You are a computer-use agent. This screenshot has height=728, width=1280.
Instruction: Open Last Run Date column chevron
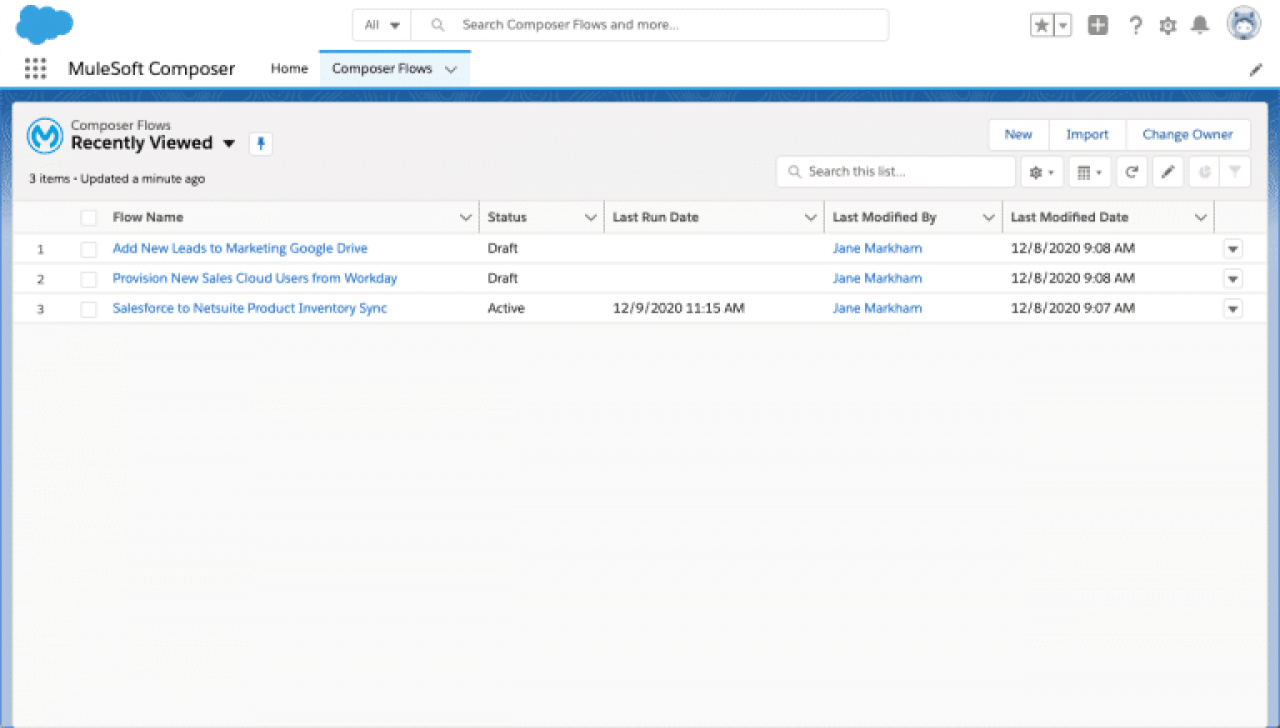tap(810, 217)
